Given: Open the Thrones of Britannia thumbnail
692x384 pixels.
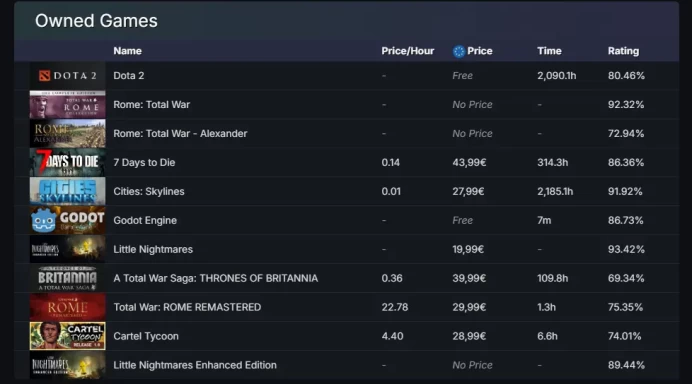Looking at the screenshot, I should point(68,278).
